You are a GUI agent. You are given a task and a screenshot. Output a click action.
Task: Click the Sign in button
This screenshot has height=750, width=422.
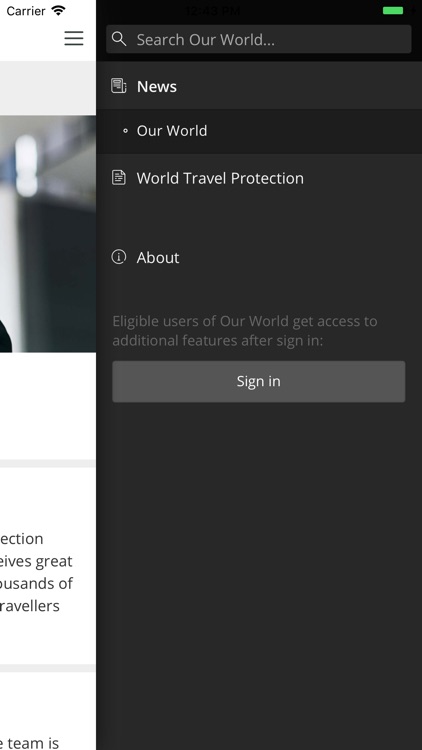(x=259, y=381)
